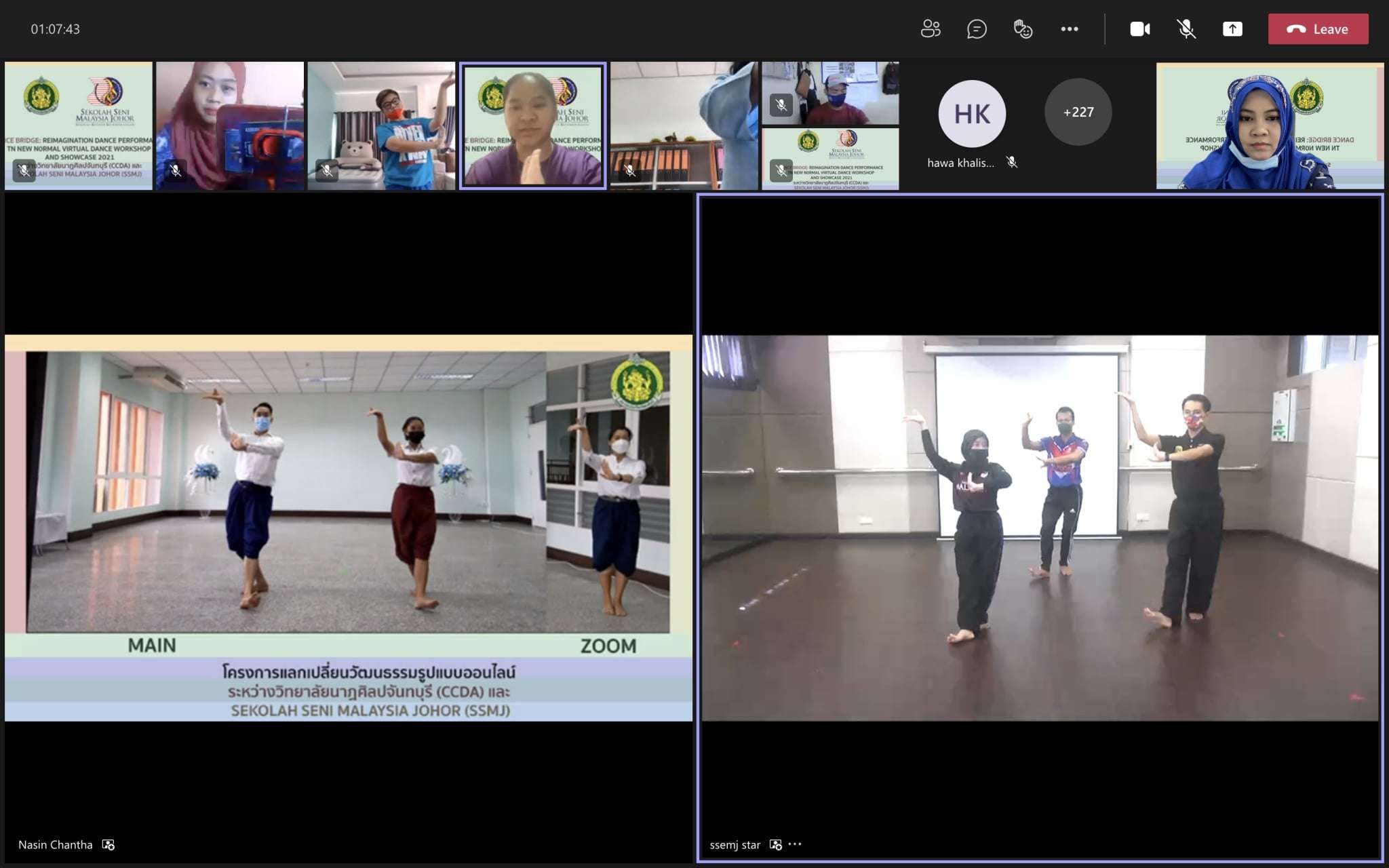Select the HK hawa khalis avatar
Screen dimensions: 1389x868
click(x=971, y=114)
